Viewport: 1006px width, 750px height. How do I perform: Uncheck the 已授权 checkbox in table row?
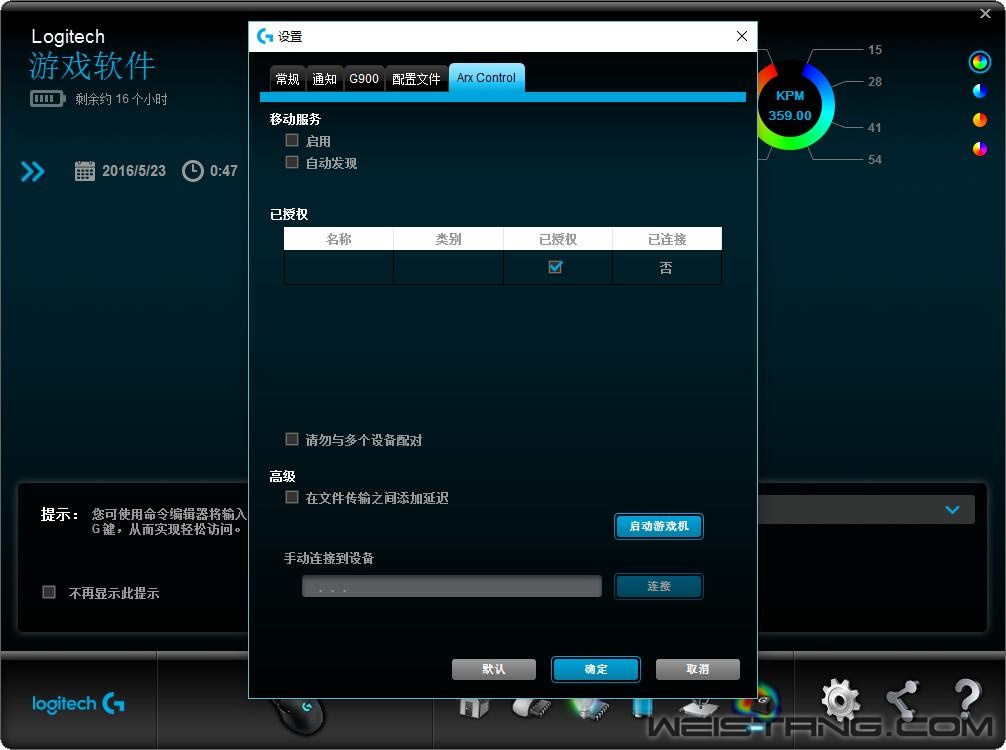pos(556,267)
